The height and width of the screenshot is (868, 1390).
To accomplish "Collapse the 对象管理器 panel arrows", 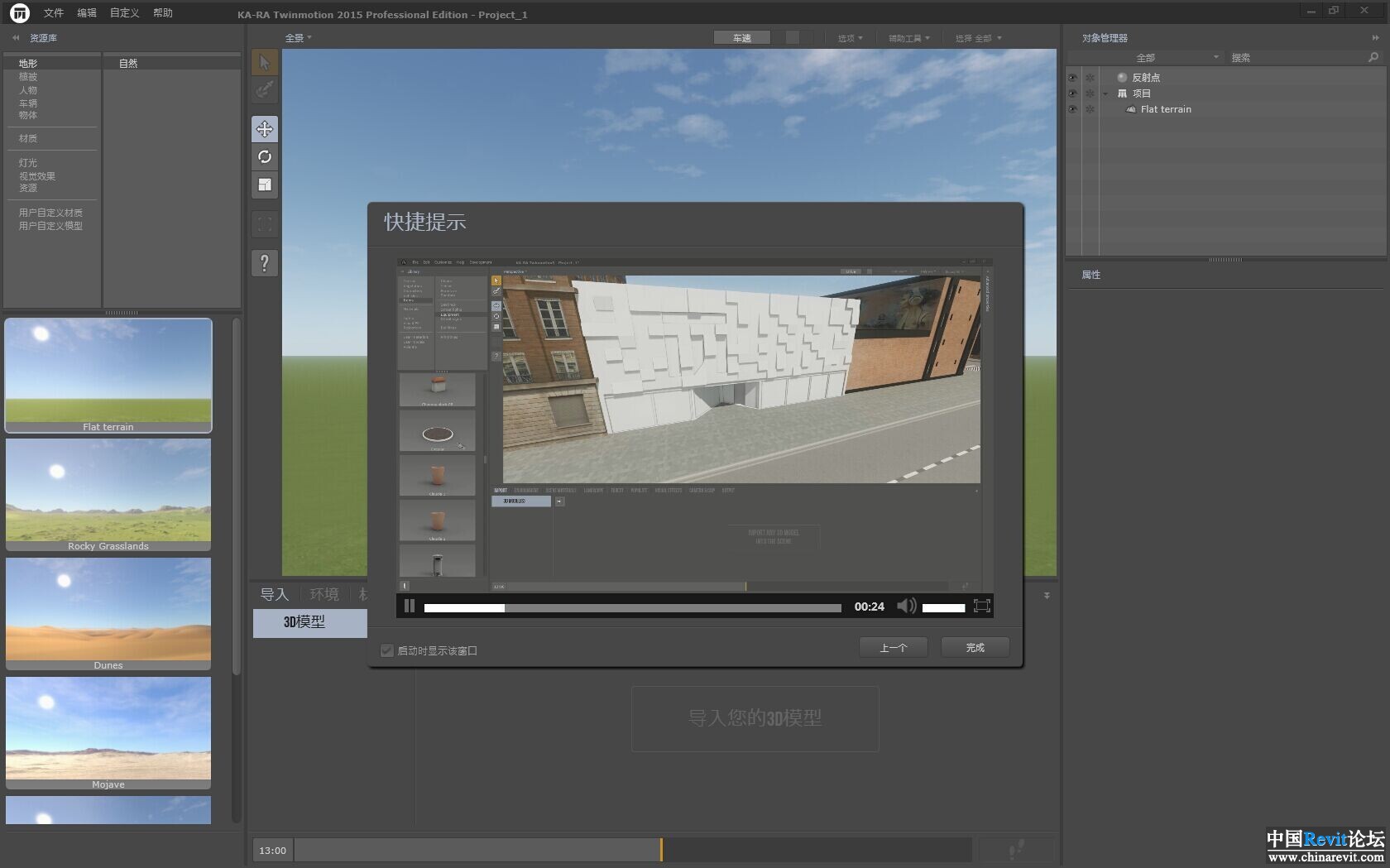I will tap(1376, 38).
